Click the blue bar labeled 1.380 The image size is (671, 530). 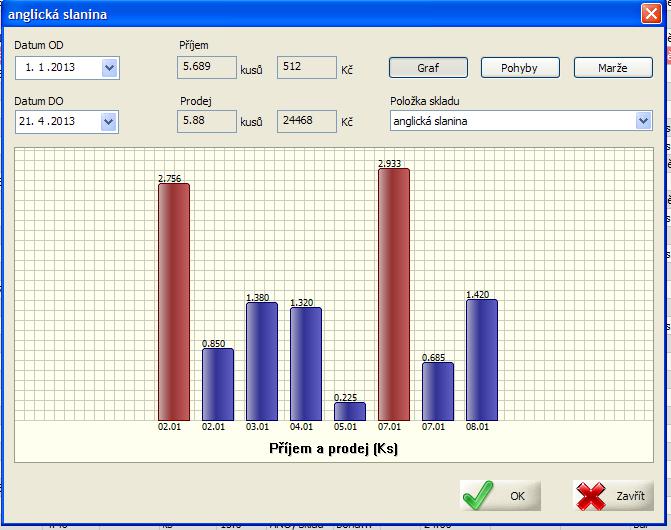(261, 360)
